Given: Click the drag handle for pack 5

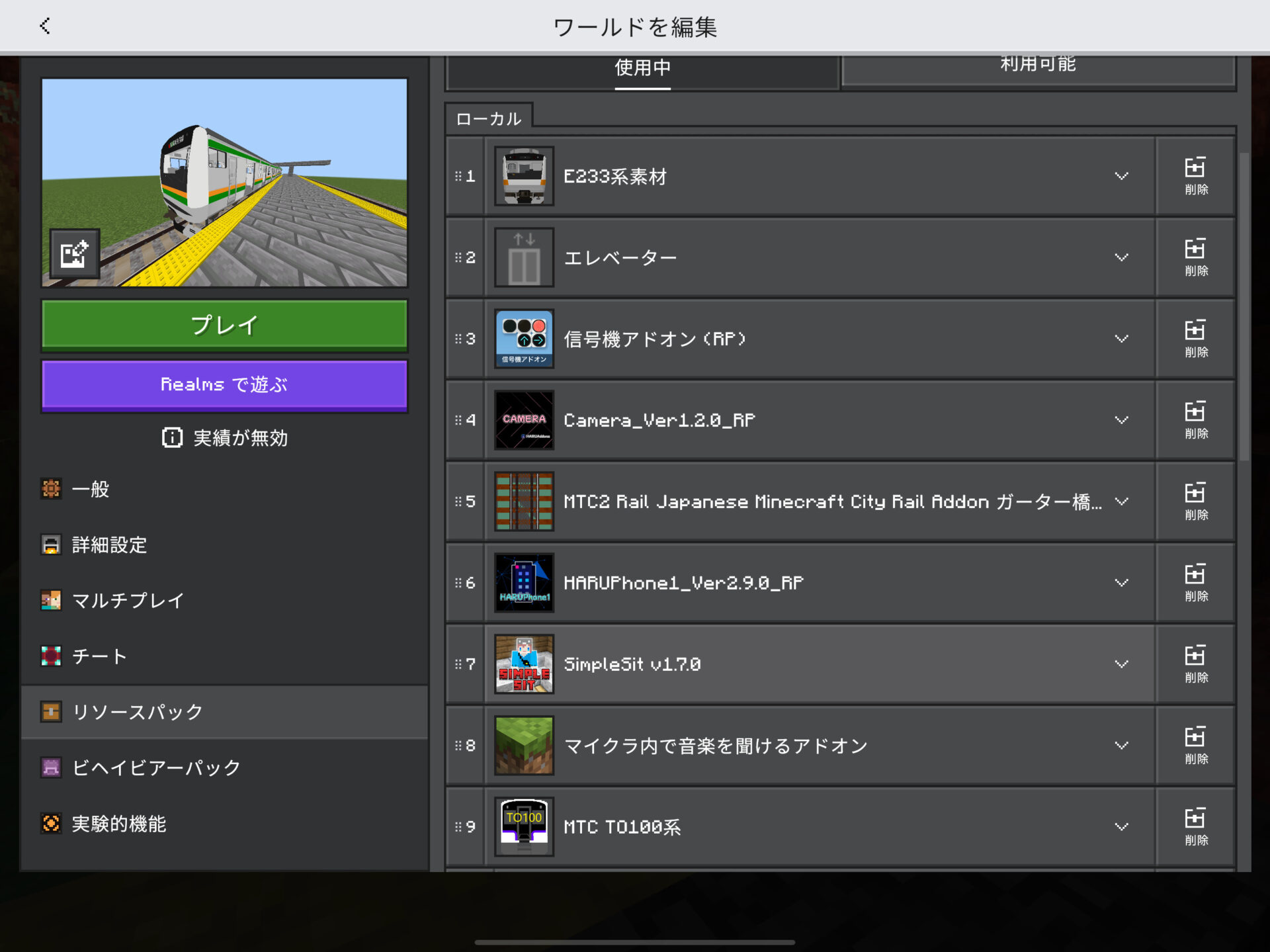Looking at the screenshot, I should point(458,501).
